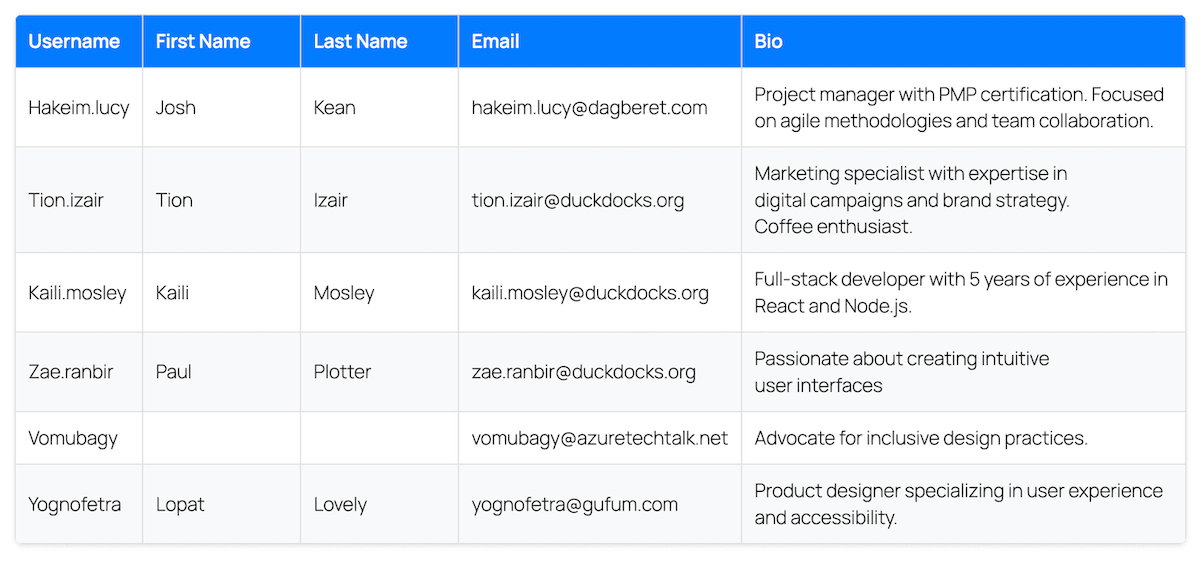Viewport: 1200px width, 561px height.
Task: Click email vomubagy@azuretechtalk.net
Action: 600,438
